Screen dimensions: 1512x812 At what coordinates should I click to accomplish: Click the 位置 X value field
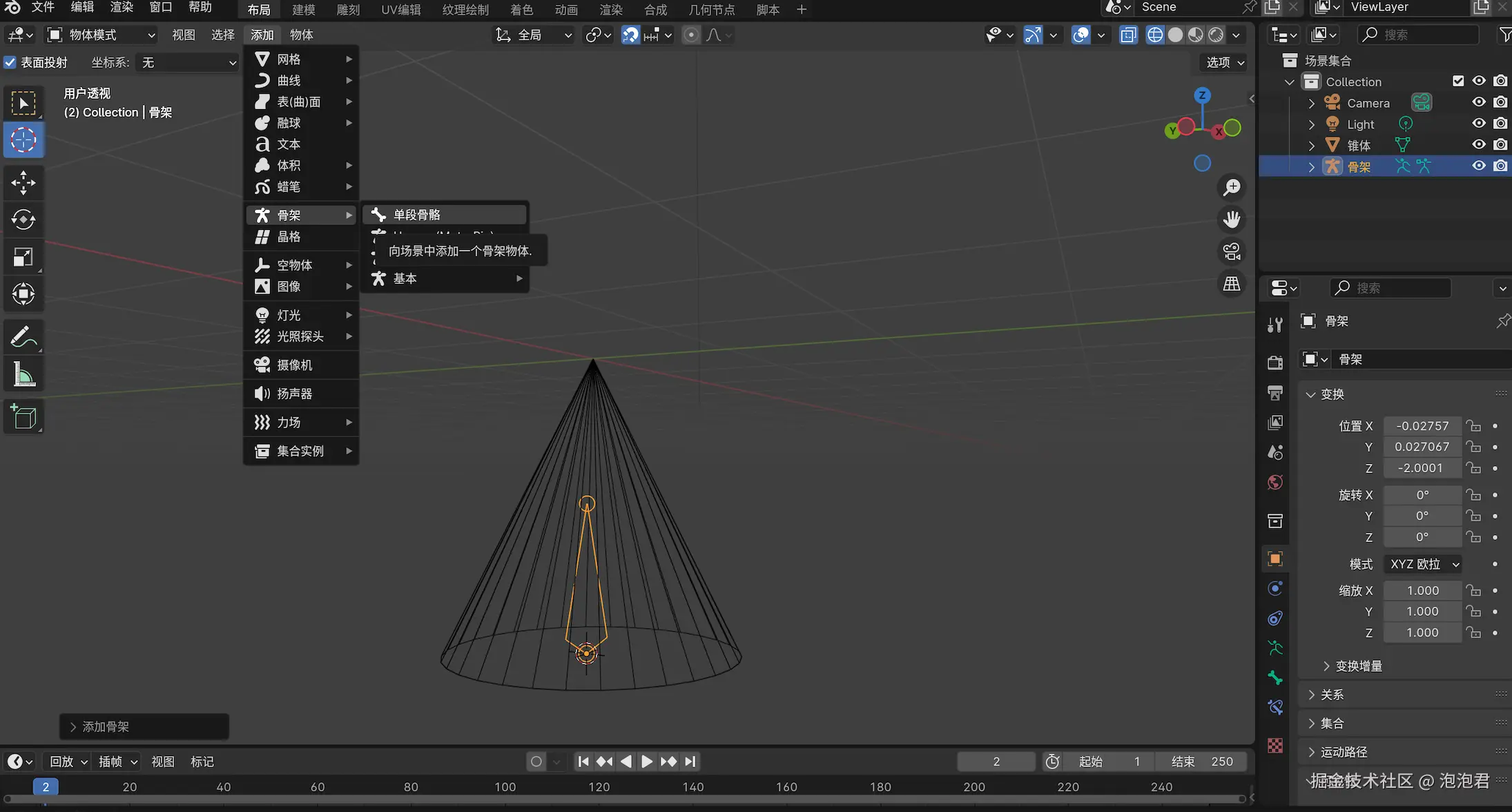(x=1422, y=426)
